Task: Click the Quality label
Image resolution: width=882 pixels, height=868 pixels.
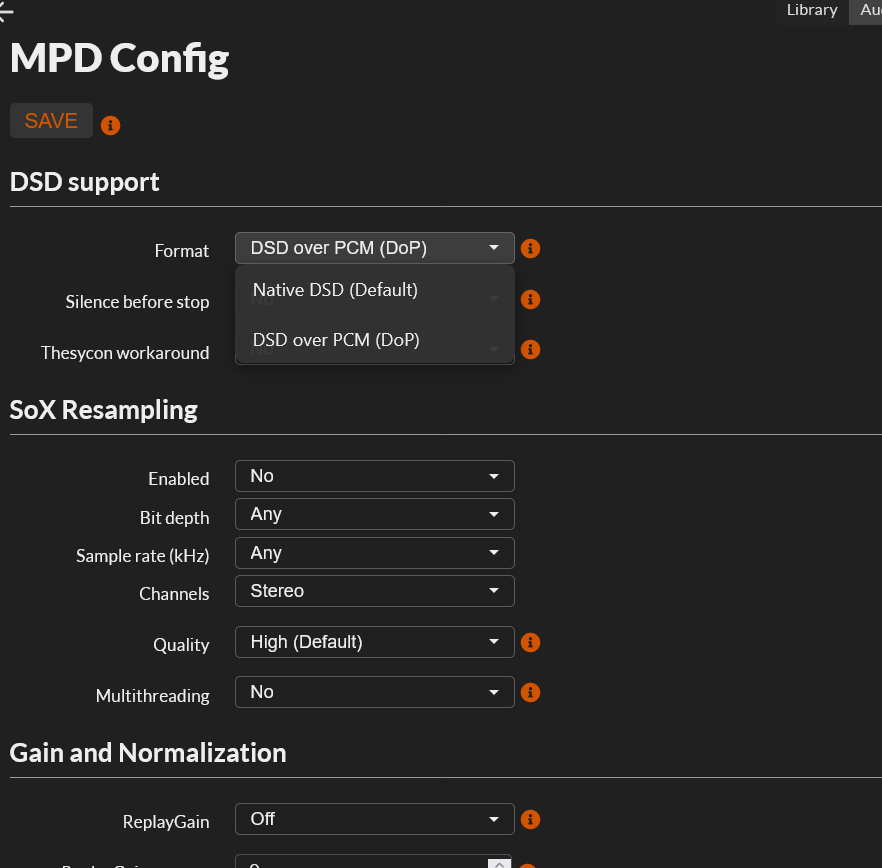Action: (x=181, y=645)
